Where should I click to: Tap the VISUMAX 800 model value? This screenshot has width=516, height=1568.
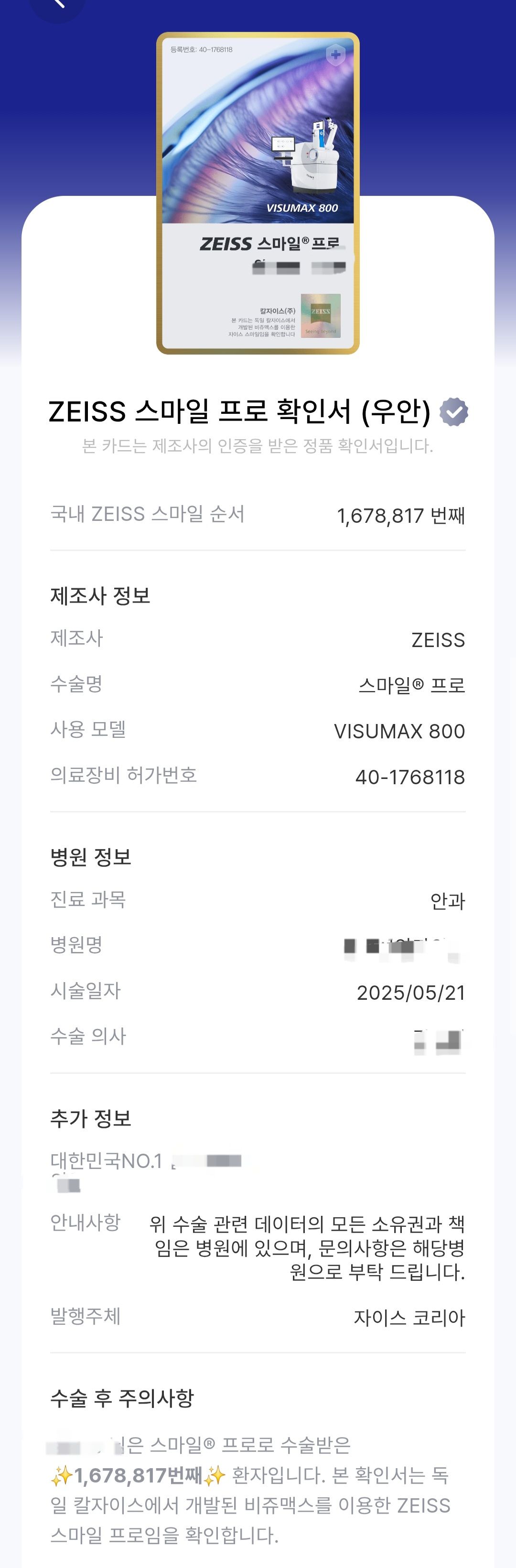point(399,731)
